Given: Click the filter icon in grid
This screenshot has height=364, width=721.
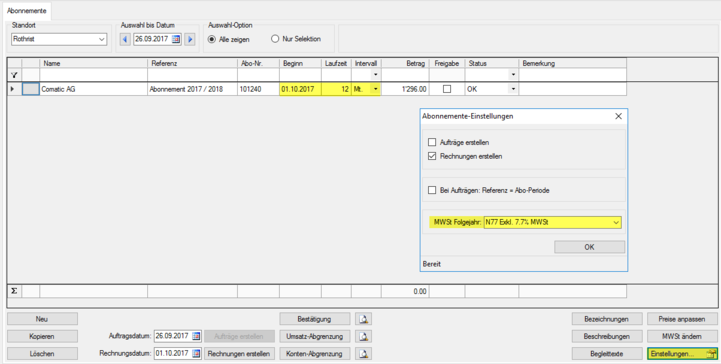Looking at the screenshot, I should 14,74.
